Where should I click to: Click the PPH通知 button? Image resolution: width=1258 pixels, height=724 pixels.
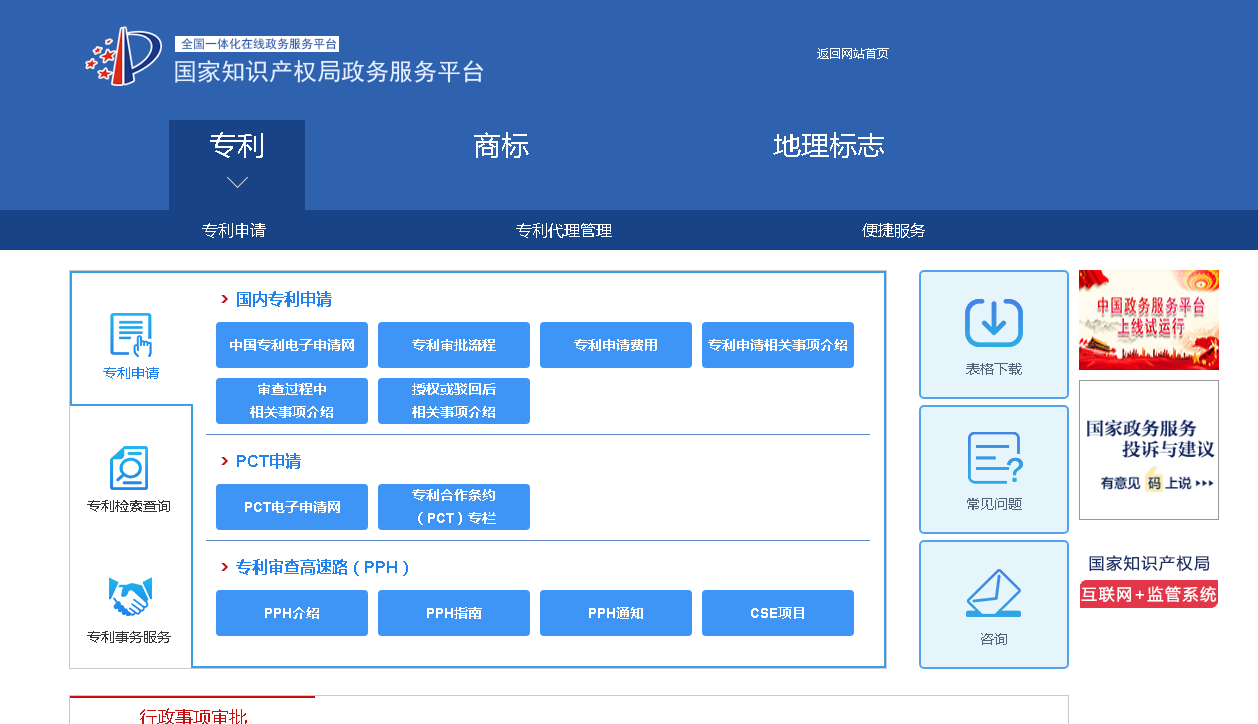coord(615,613)
